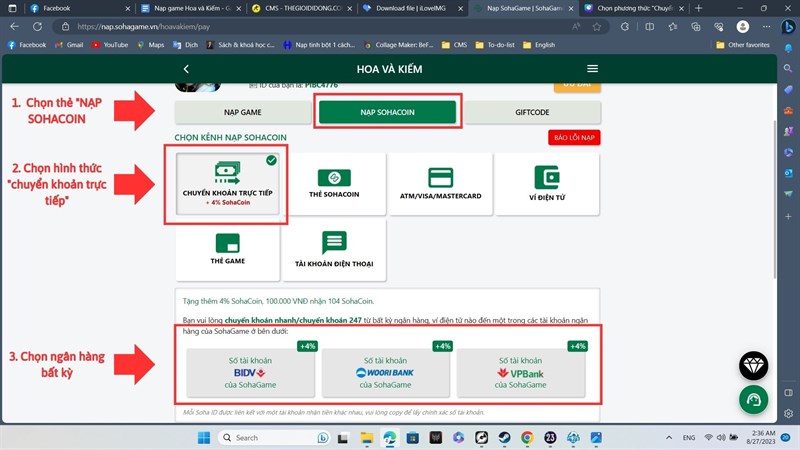Click the browser back arrow
This screenshot has width=800, height=450.
(x=14, y=27)
